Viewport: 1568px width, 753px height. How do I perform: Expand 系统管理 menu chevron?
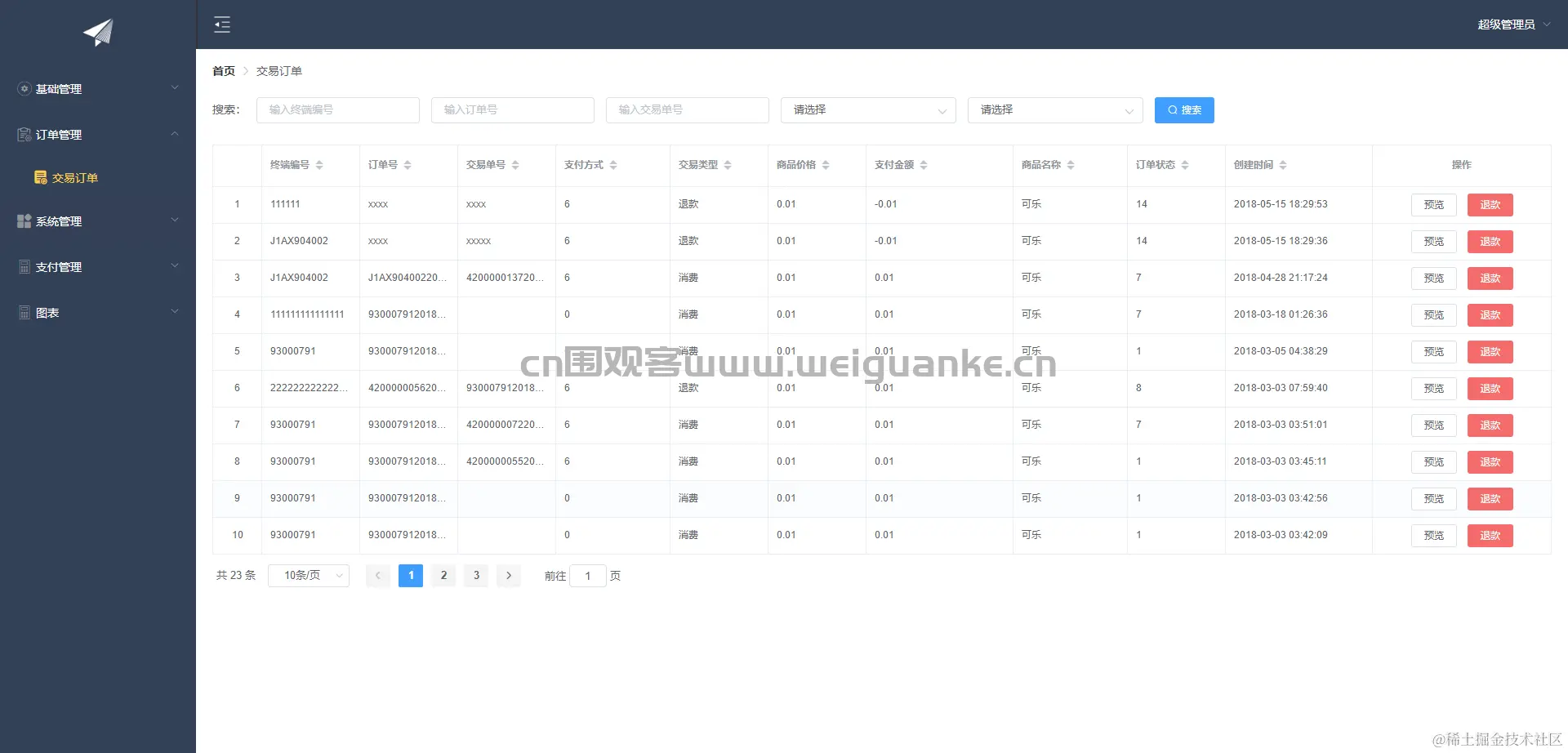click(175, 221)
